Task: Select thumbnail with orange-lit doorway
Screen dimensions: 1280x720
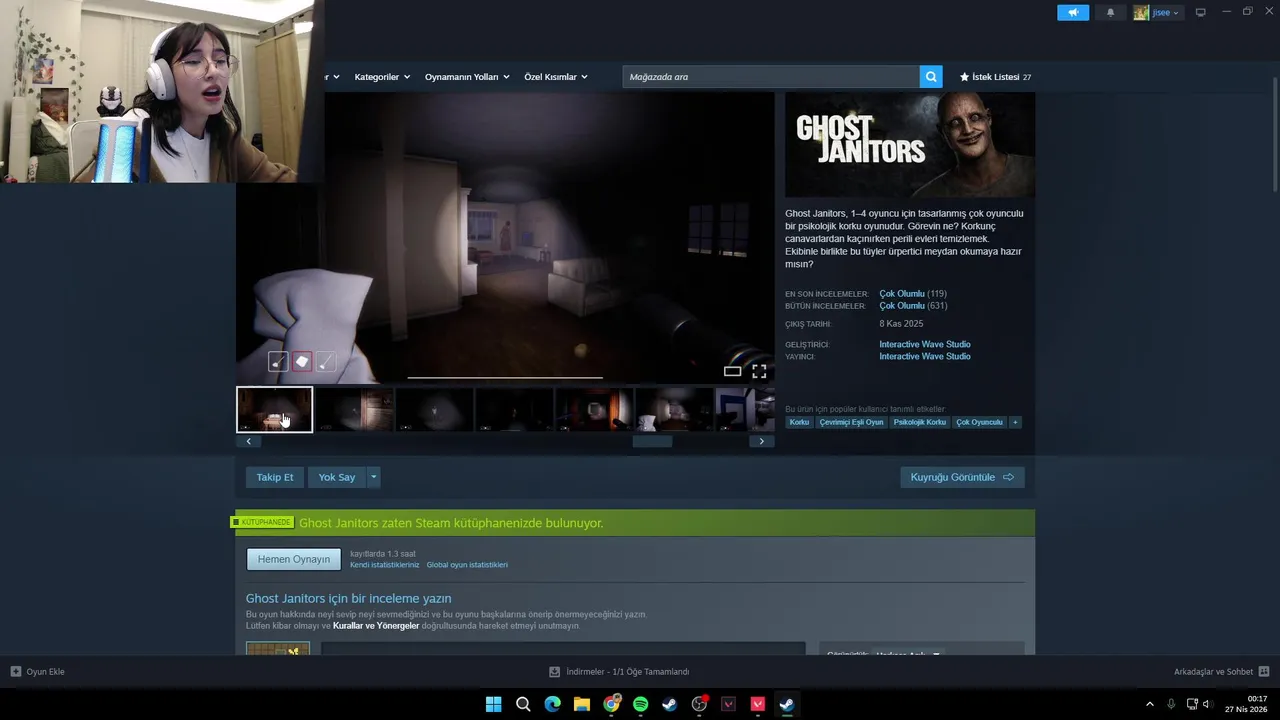Action: pyautogui.click(x=594, y=409)
